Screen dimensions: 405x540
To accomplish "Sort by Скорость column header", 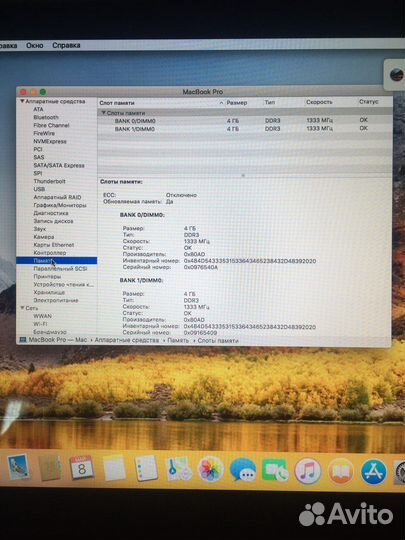I will [319, 102].
